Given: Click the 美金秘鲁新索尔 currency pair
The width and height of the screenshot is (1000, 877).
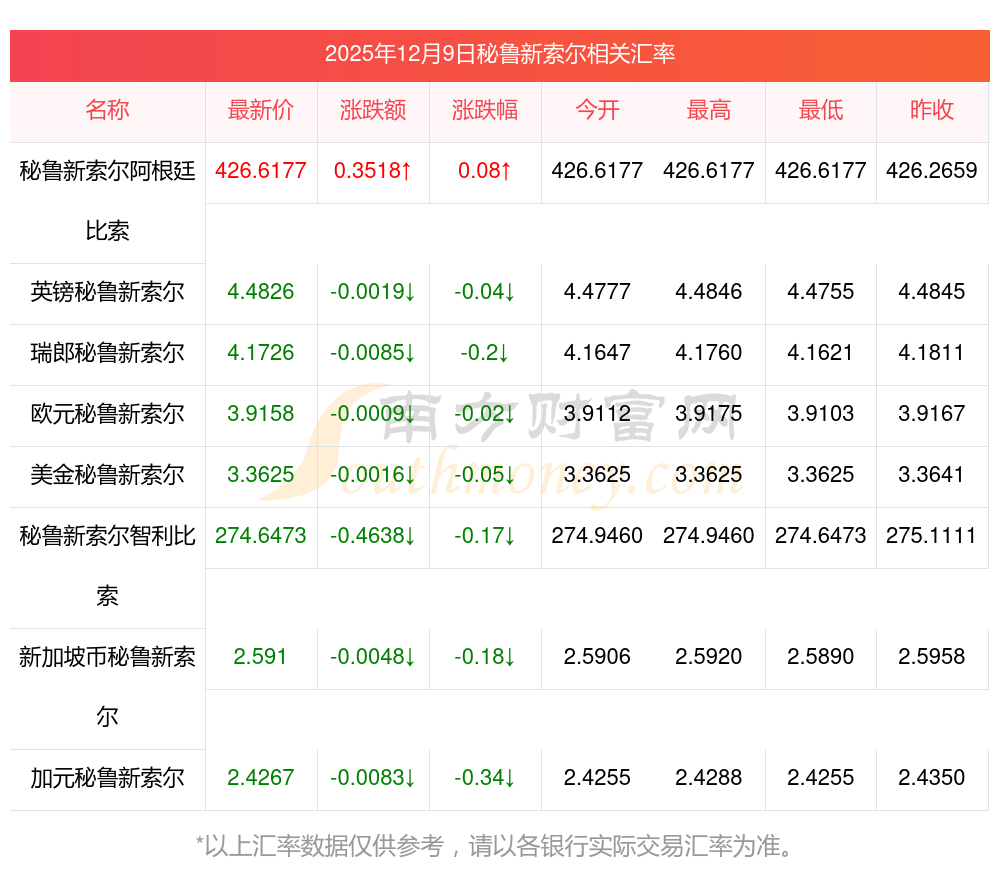Looking at the screenshot, I should tap(107, 475).
